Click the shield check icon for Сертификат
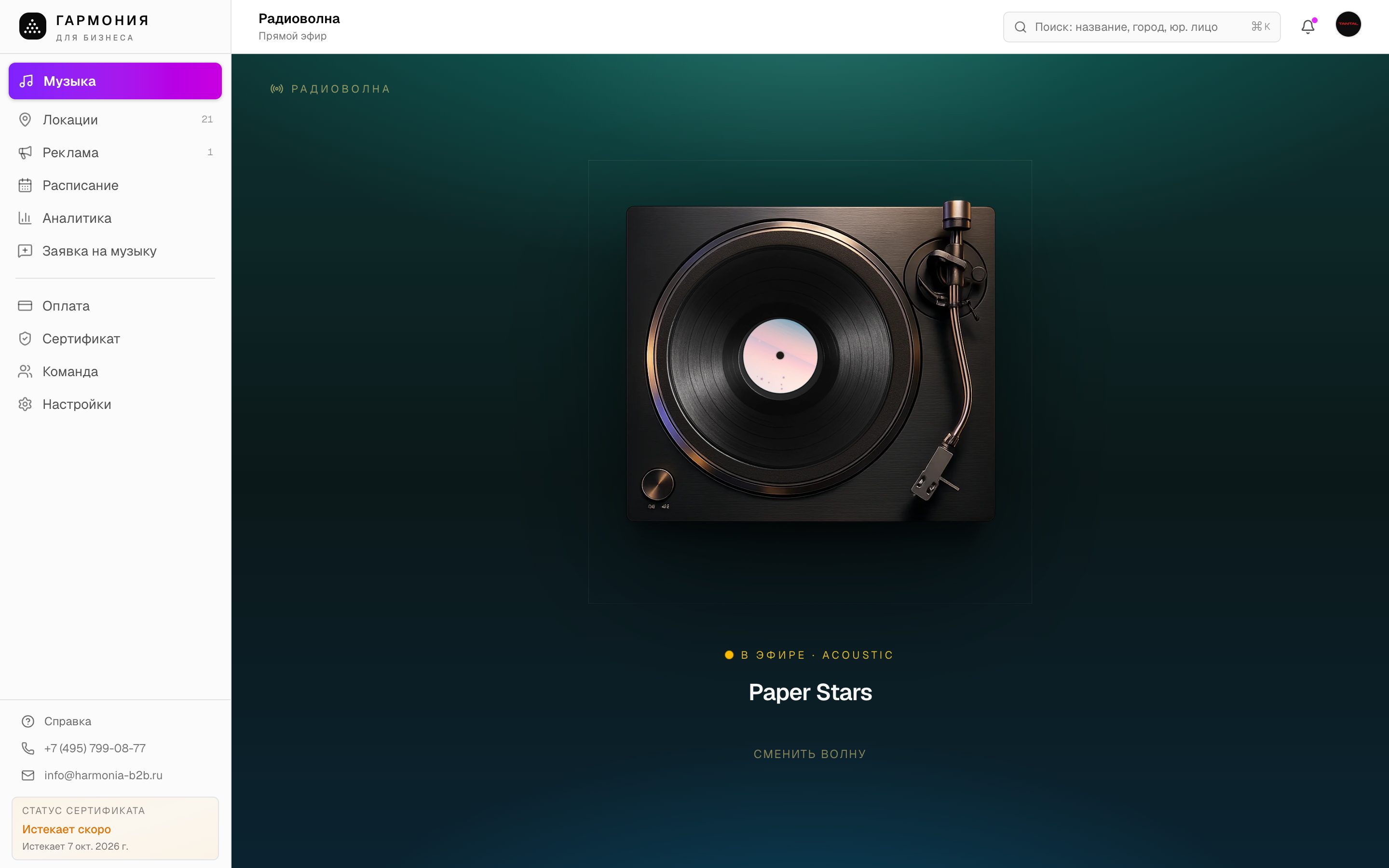The image size is (1389, 868). click(25, 338)
